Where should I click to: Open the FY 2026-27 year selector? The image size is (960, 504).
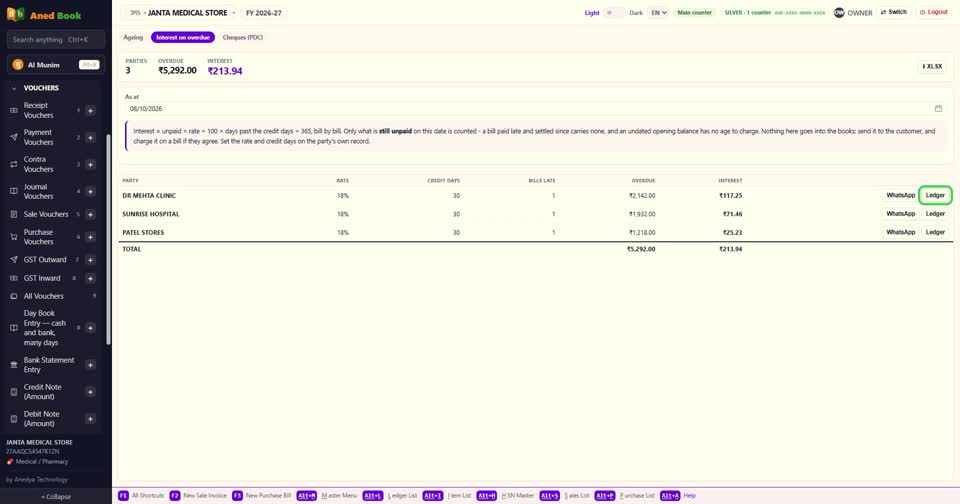pos(264,13)
